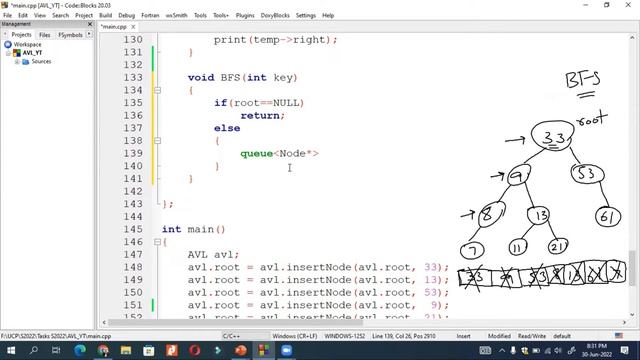Open the volume control in the tray
Image resolution: width=640 pixels, height=360 pixels.
pyautogui.click(x=558, y=350)
